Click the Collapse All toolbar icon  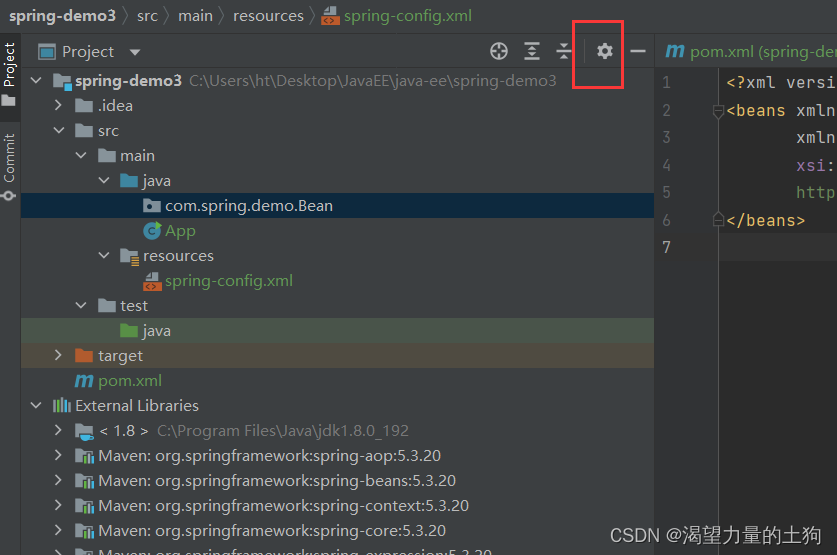(x=563, y=51)
